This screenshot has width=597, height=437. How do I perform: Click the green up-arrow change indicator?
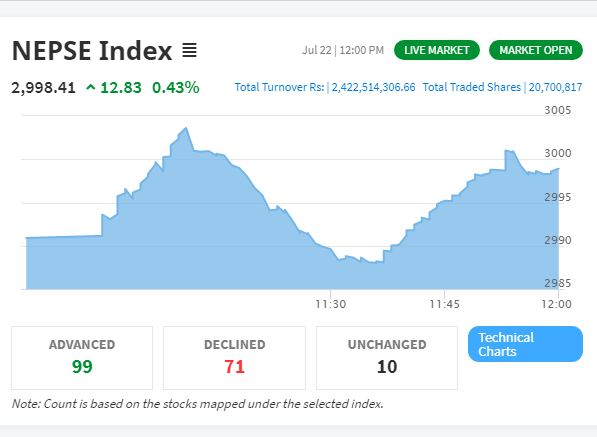click(91, 88)
